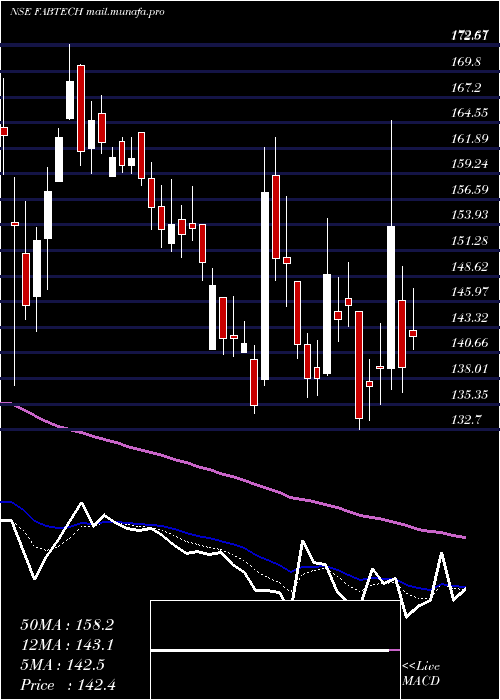The height and width of the screenshot is (700, 500).
Task: Click the pink 50MA line end point
Action: click(465, 538)
